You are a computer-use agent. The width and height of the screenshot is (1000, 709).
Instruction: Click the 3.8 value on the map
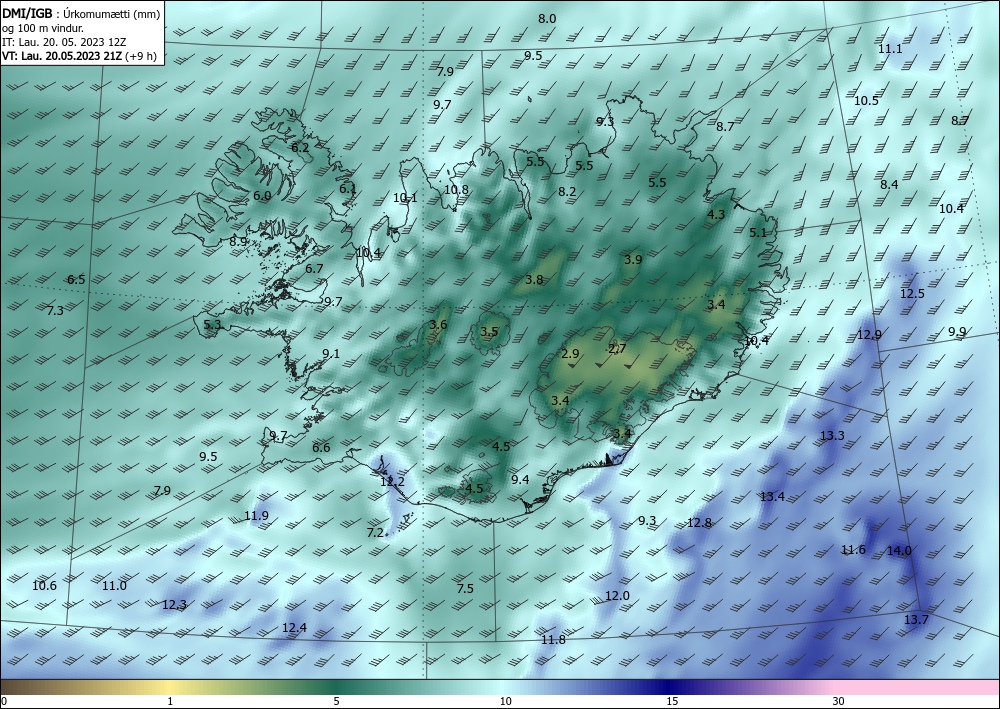pos(534,279)
